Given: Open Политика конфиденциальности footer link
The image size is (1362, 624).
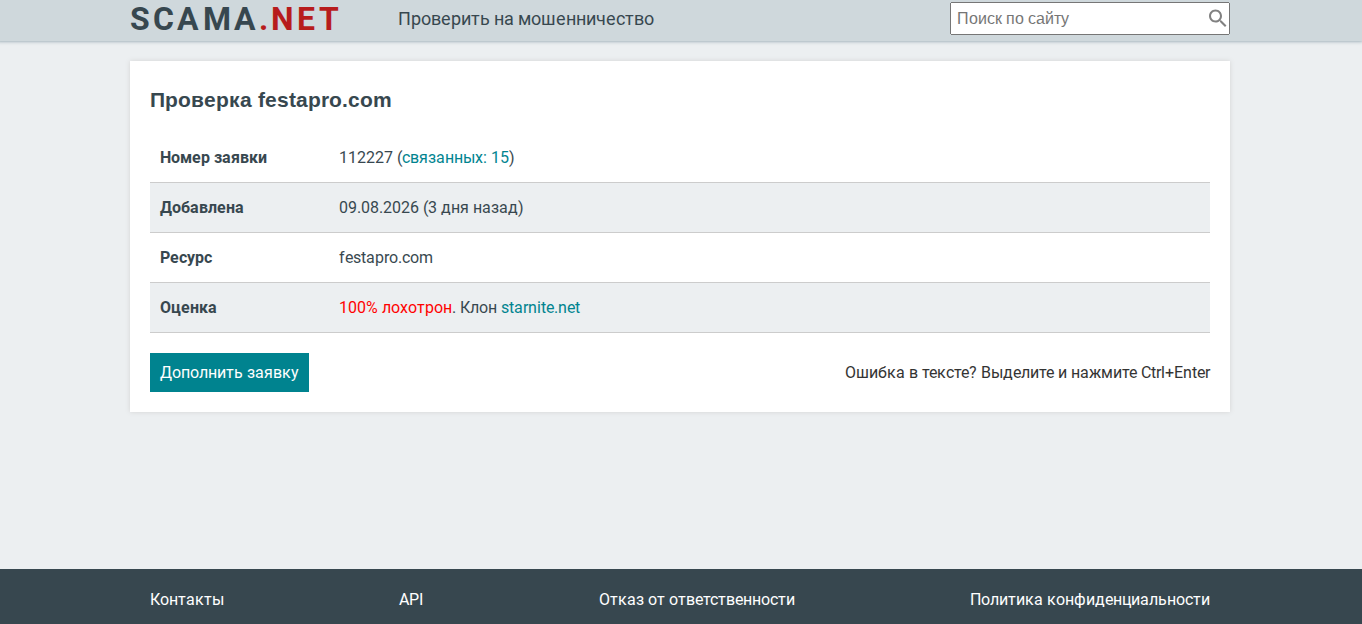Looking at the screenshot, I should 1090,599.
